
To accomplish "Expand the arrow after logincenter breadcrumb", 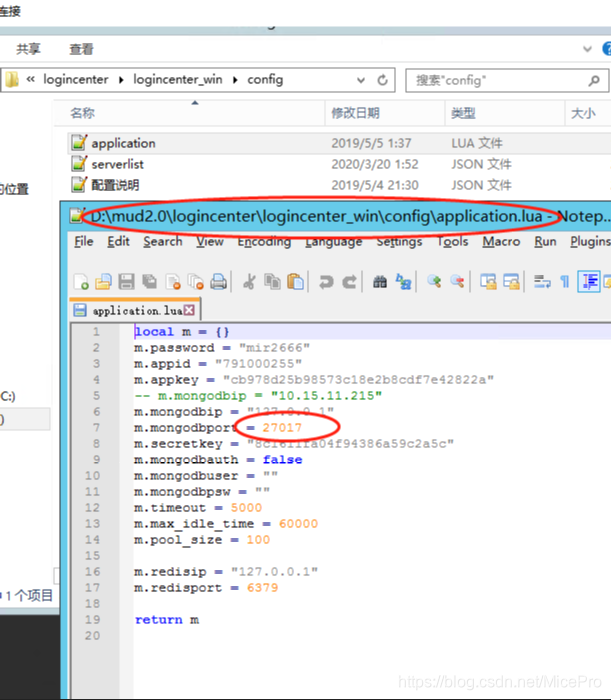I will coord(121,80).
